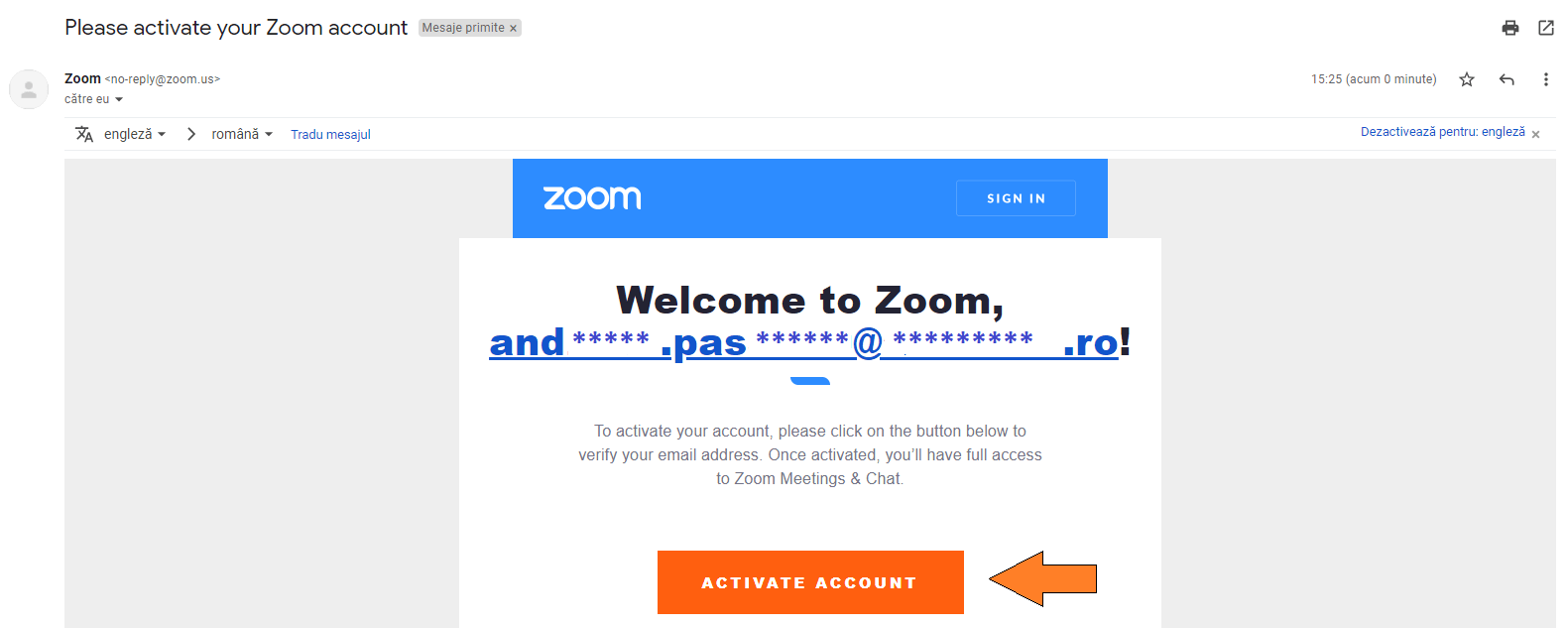Click the orange arrow next to Activate Account
This screenshot has height=628, width=1568.
coord(1042,578)
